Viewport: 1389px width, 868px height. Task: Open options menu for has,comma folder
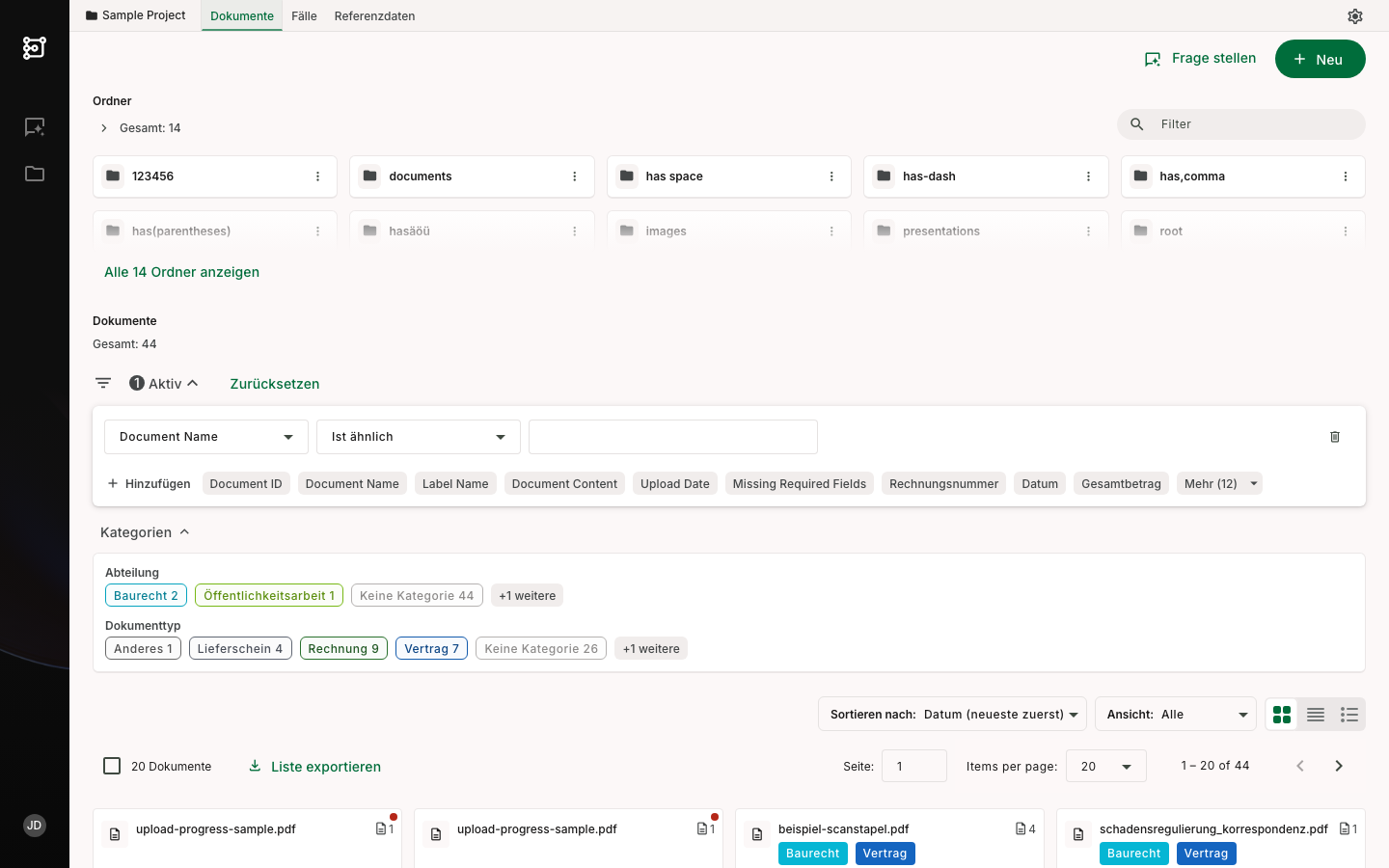[1346, 176]
